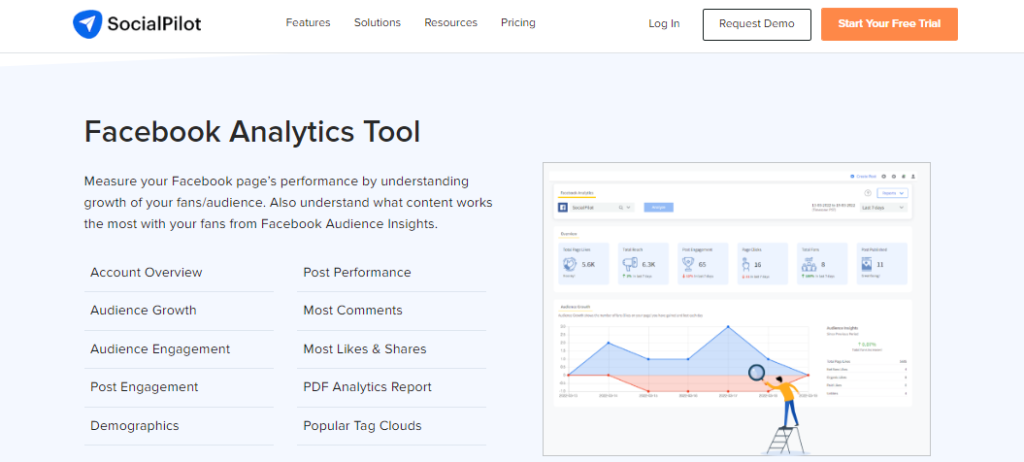Select the Demographics feature
The width and height of the screenshot is (1024, 462).
coord(135,425)
